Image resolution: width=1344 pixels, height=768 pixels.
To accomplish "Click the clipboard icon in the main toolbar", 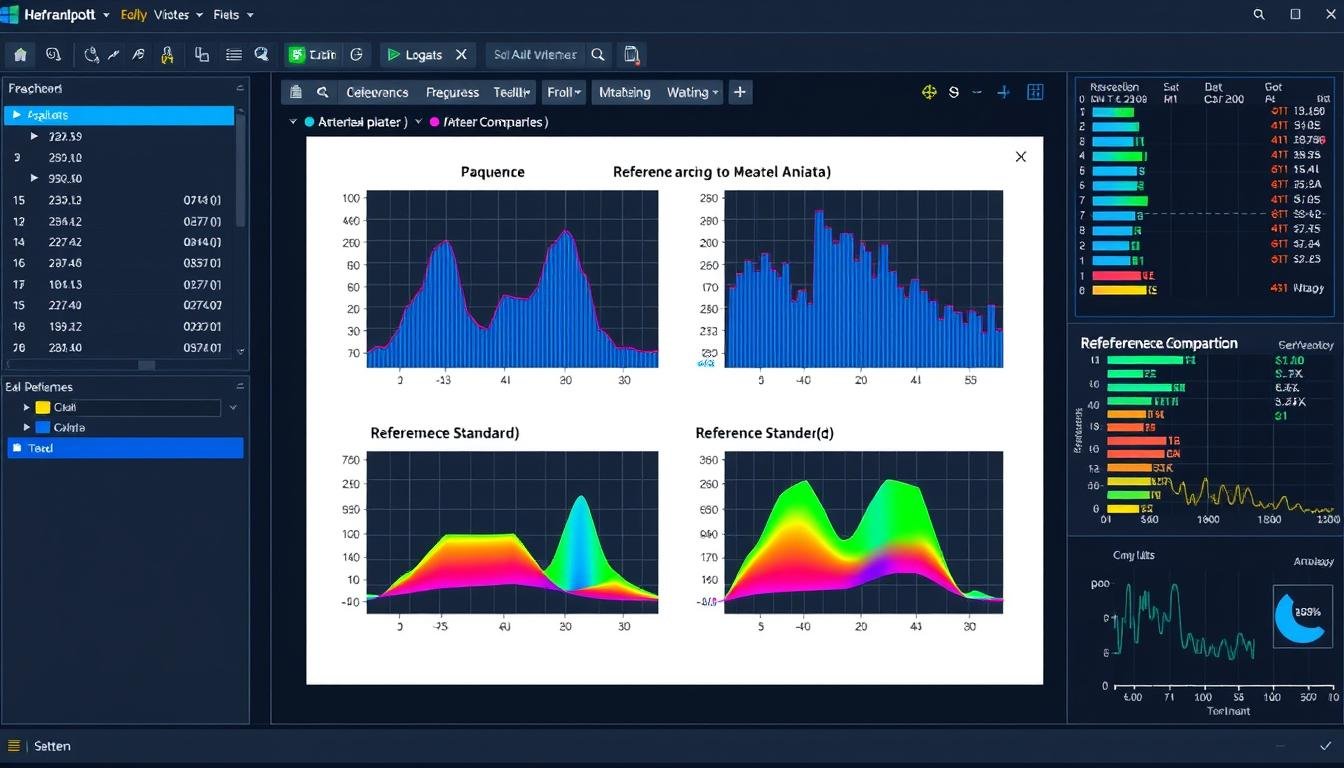I will (631, 55).
